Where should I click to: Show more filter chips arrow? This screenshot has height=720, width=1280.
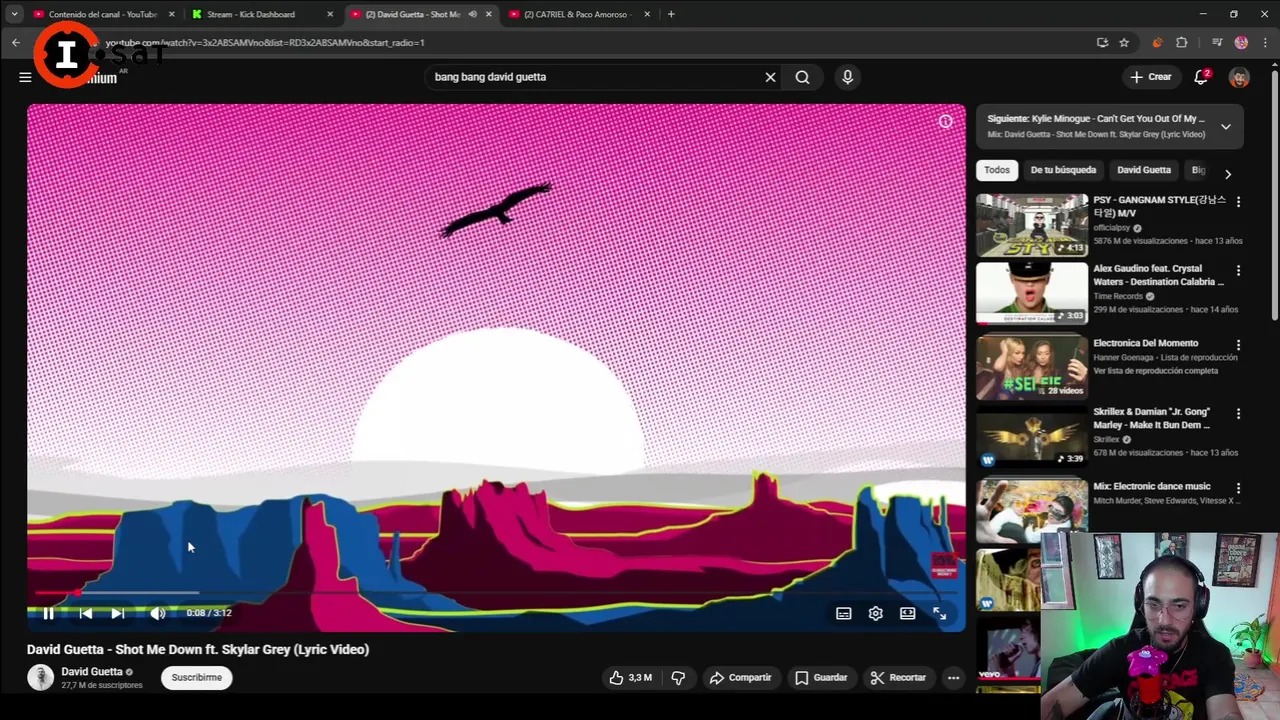tap(1228, 173)
